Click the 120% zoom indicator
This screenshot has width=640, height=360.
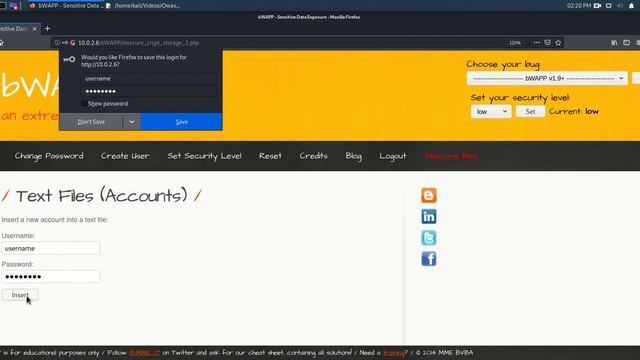tap(515, 42)
